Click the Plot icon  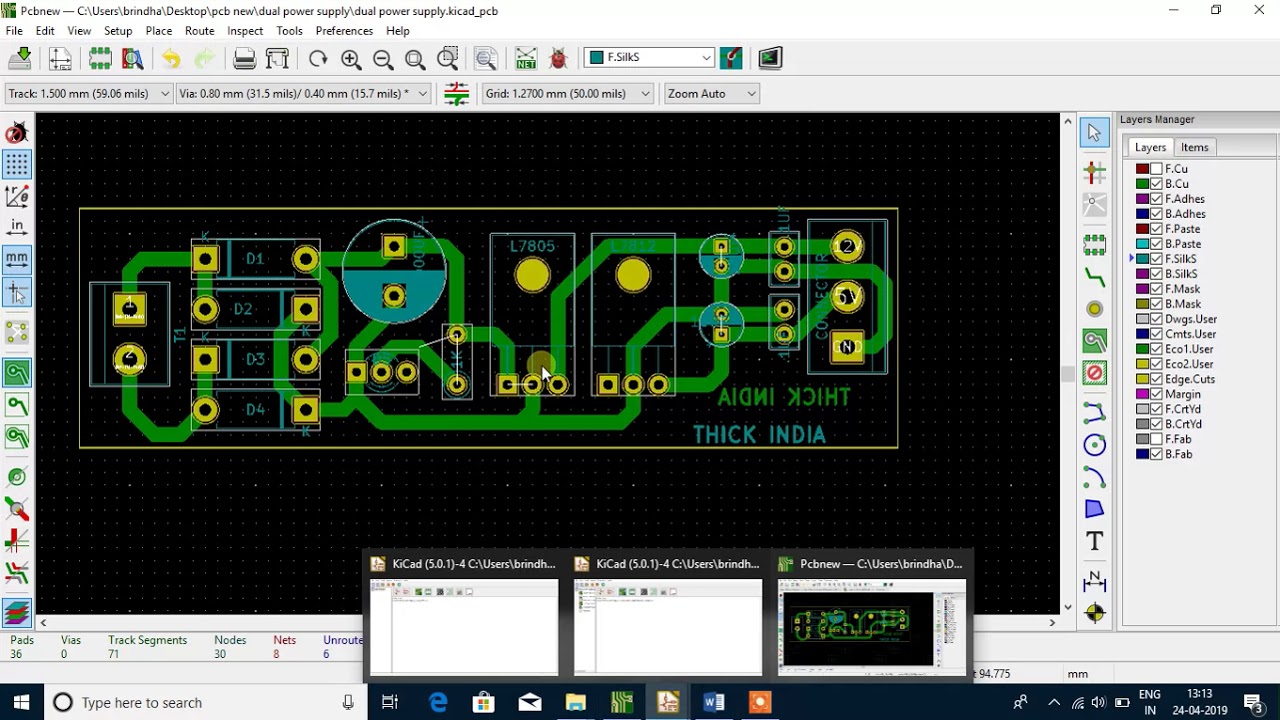(x=278, y=58)
